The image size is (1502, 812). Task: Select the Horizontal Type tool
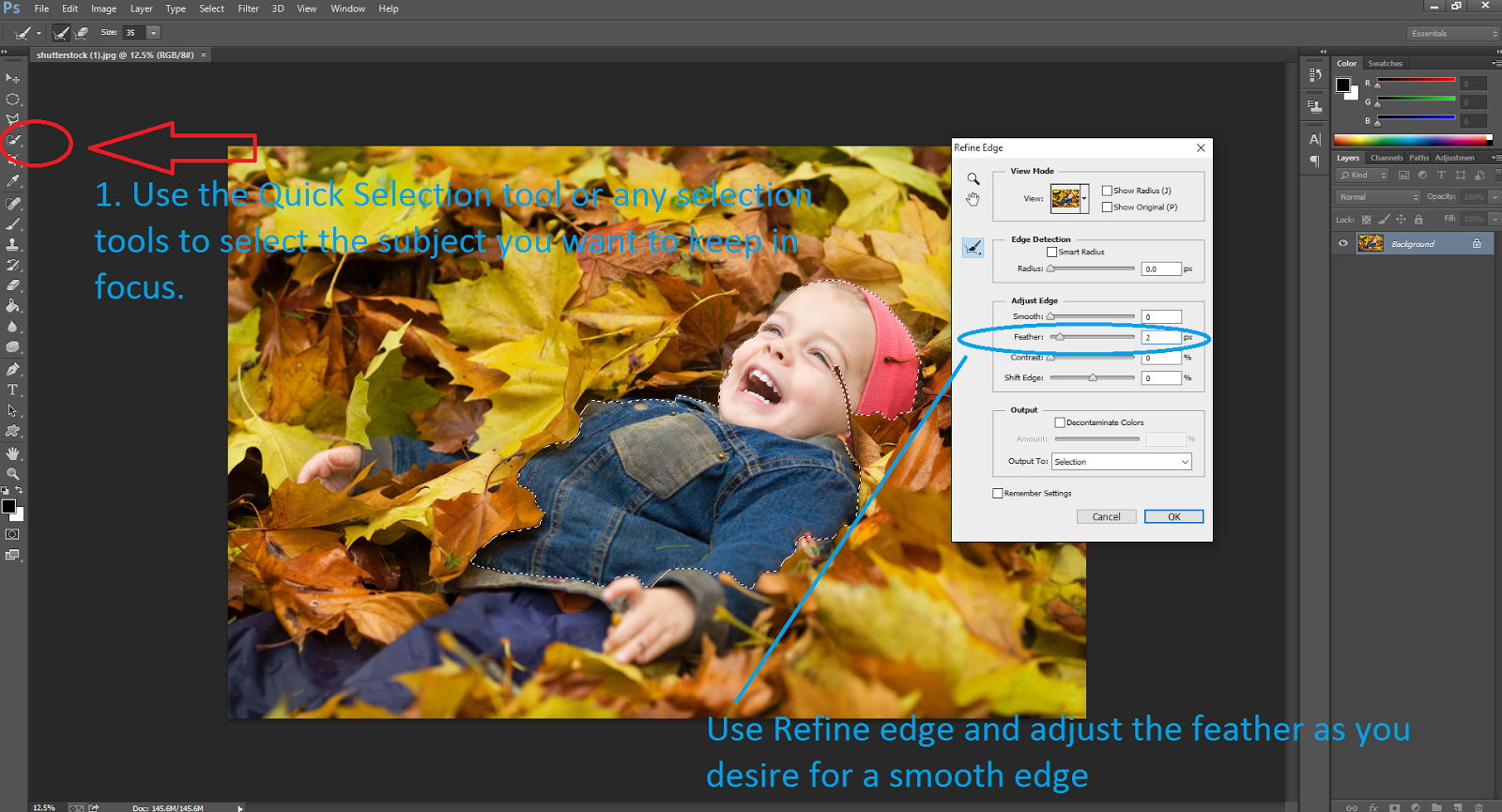click(12, 390)
